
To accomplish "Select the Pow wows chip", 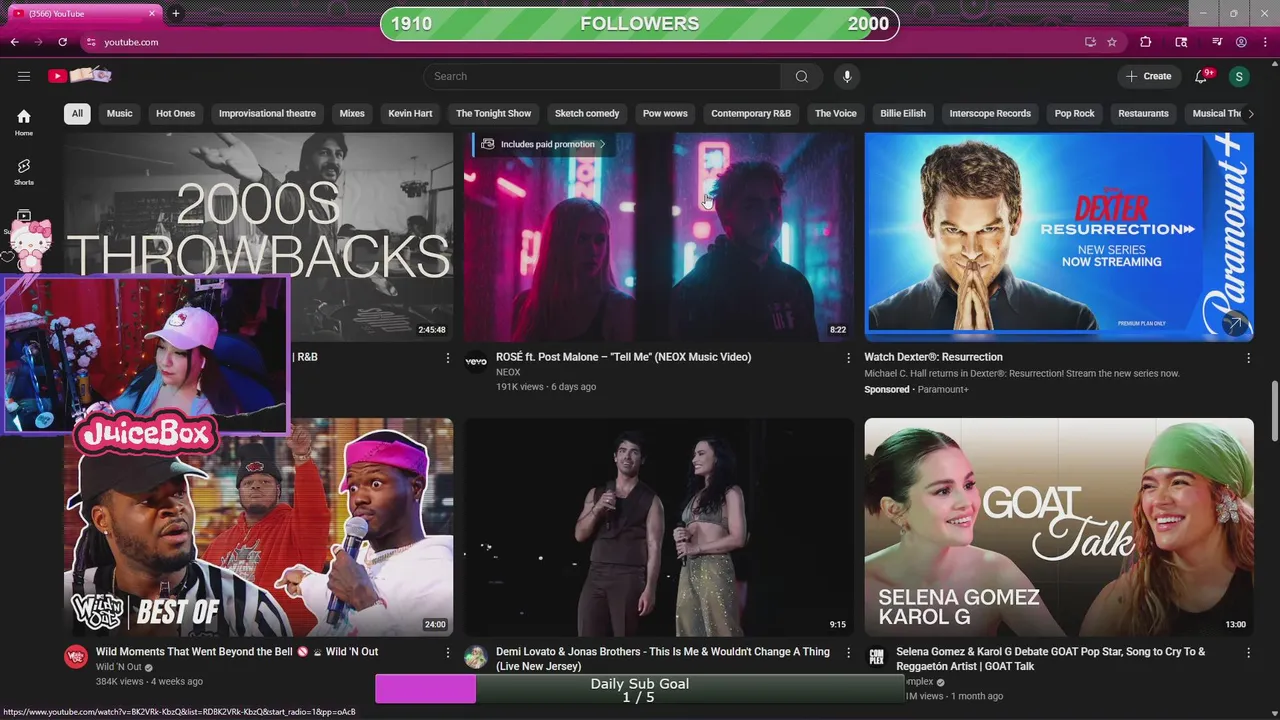I will click(665, 113).
